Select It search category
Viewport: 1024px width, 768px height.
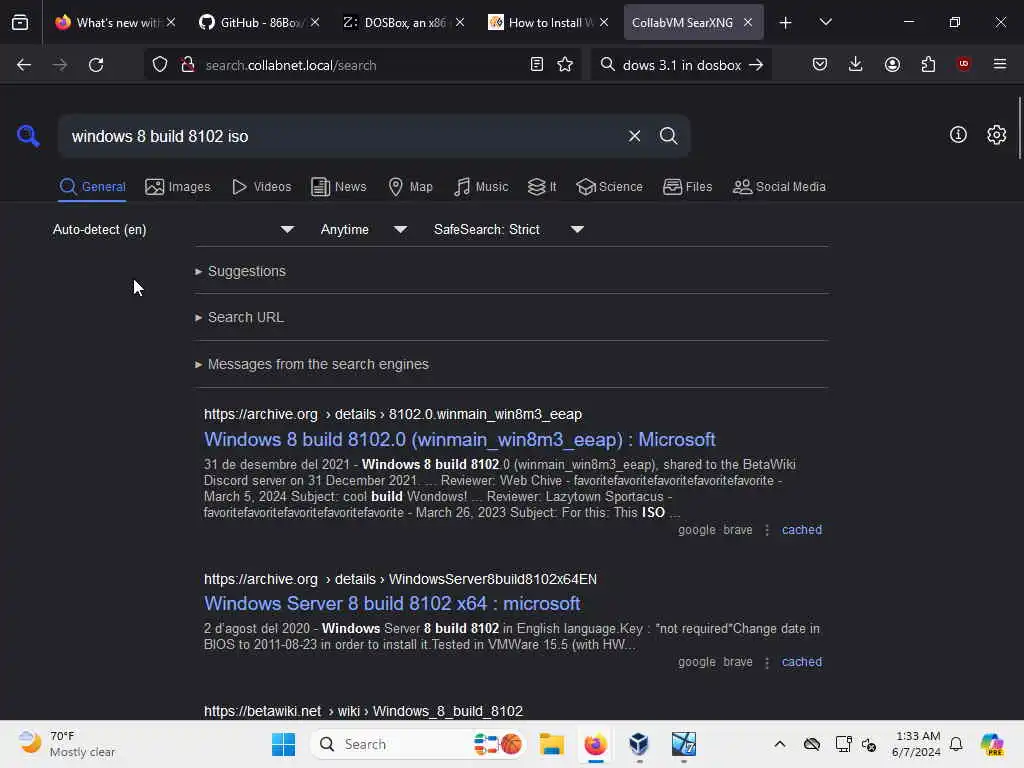pos(542,187)
